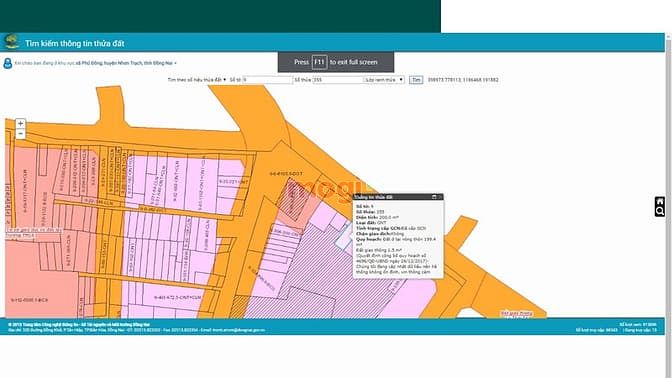Click the 'Tìm kiếm thông tin thửa đất' header title
This screenshot has width=672, height=378.
(x=75, y=43)
